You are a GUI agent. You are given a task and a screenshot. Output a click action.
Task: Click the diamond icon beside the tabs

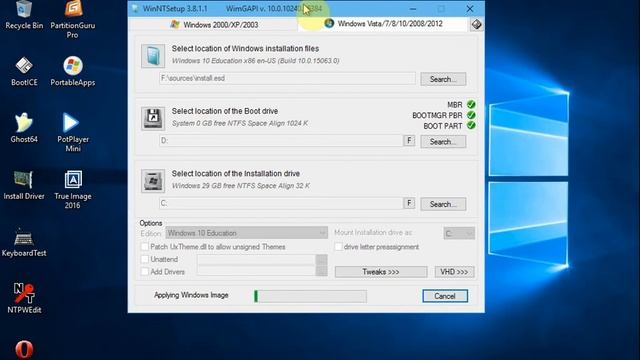[476, 24]
